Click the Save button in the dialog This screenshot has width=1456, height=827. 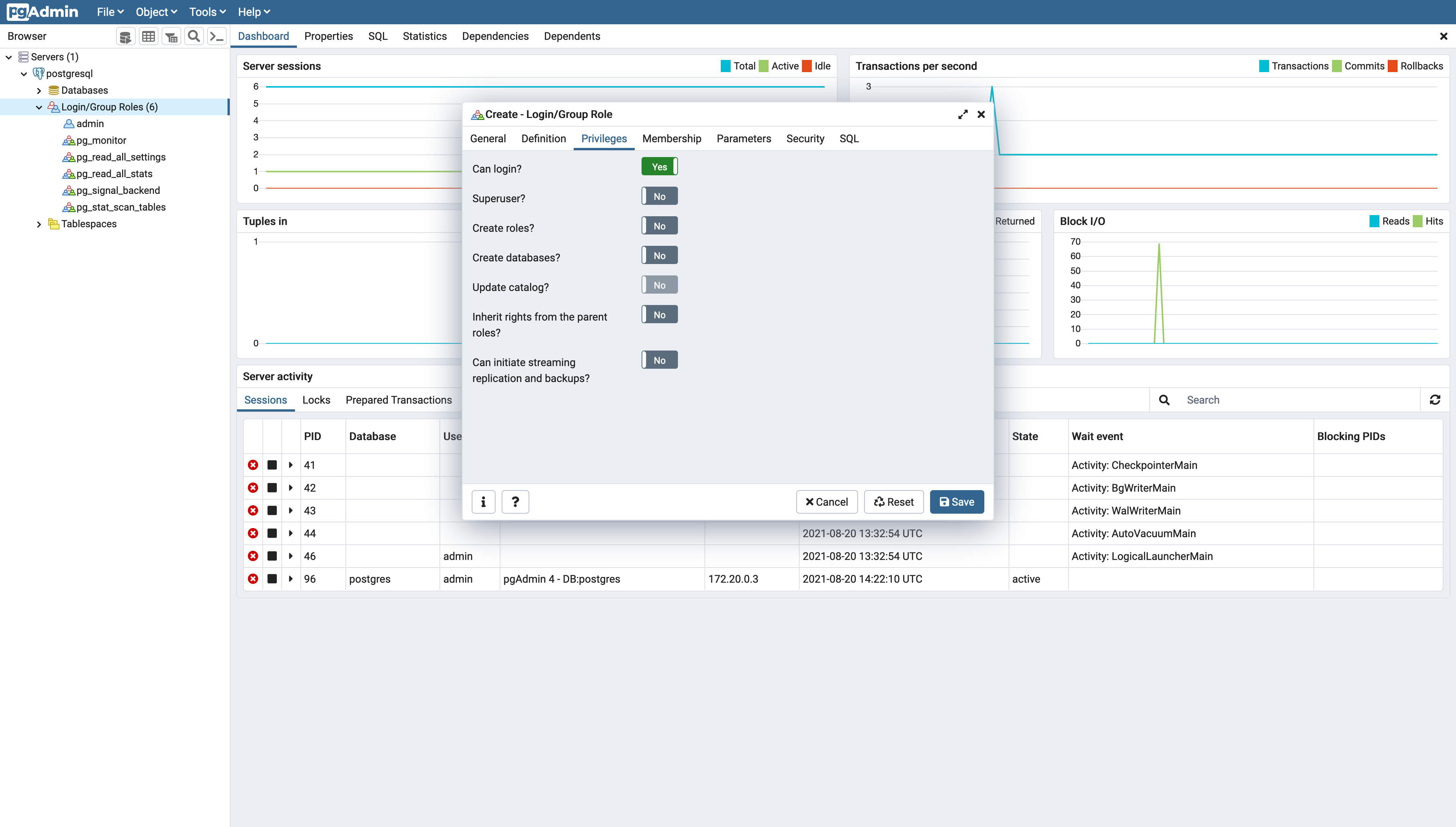pyautogui.click(x=957, y=502)
